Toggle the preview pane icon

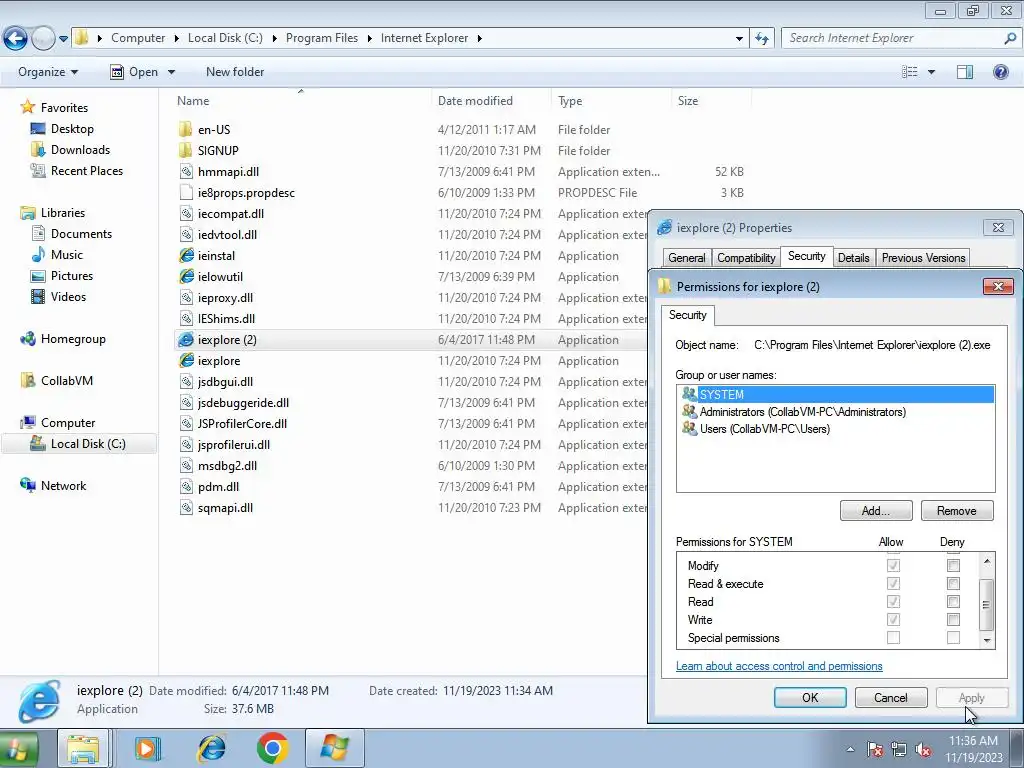click(x=965, y=72)
